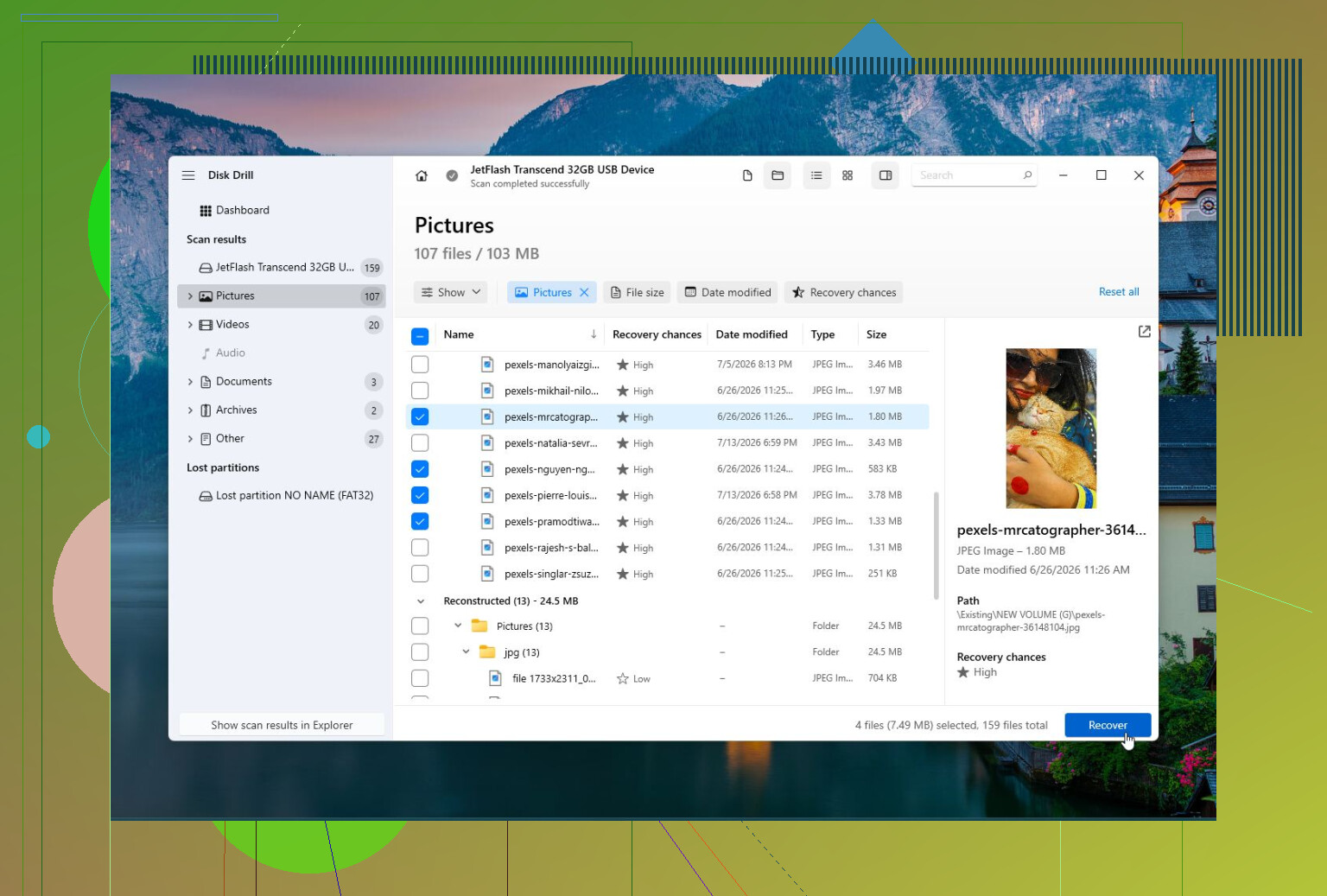Viewport: 1327px width, 896px height.
Task: Sort by Type column header
Action: [822, 334]
